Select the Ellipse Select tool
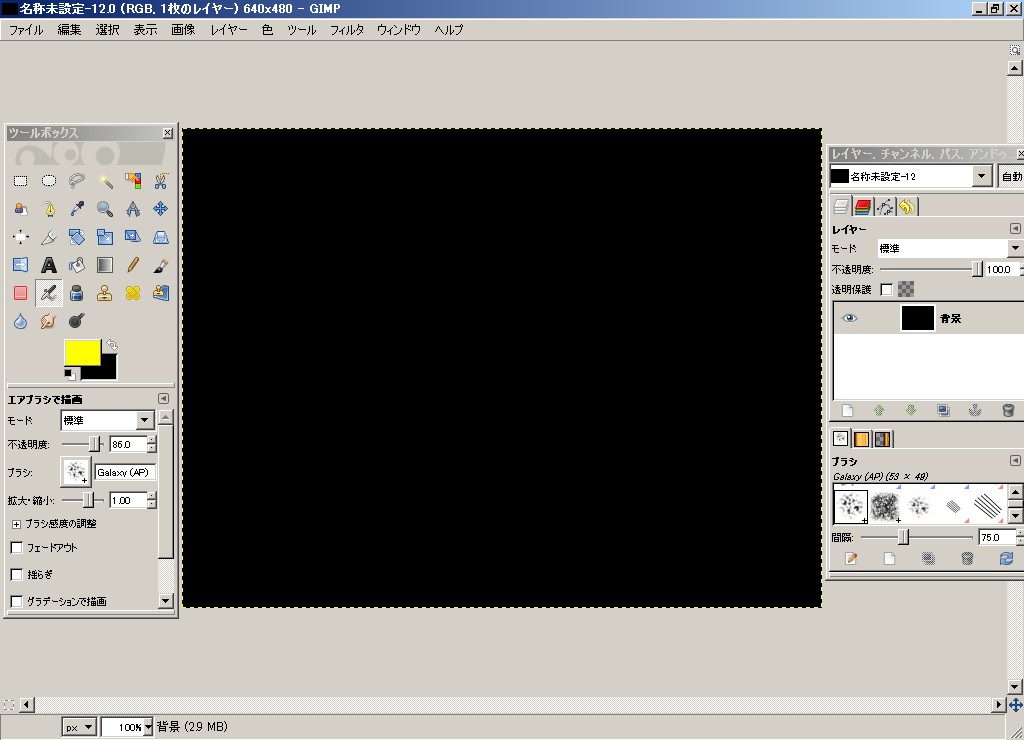Viewport: 1024px width, 740px height. [x=49, y=181]
